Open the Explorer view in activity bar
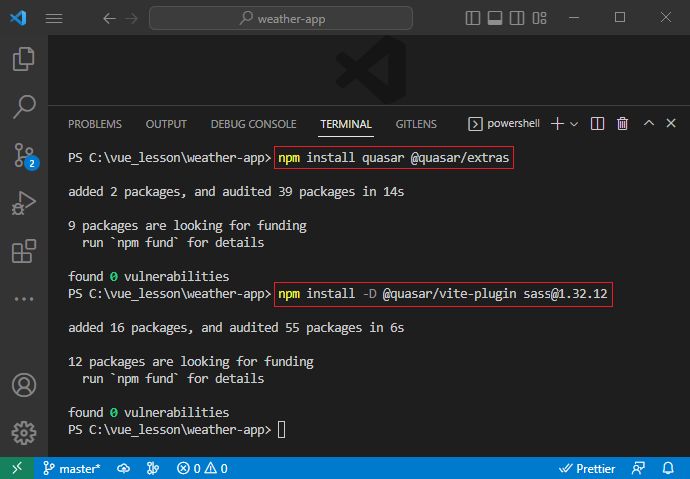Viewport: 690px width, 479px height. (x=24, y=59)
